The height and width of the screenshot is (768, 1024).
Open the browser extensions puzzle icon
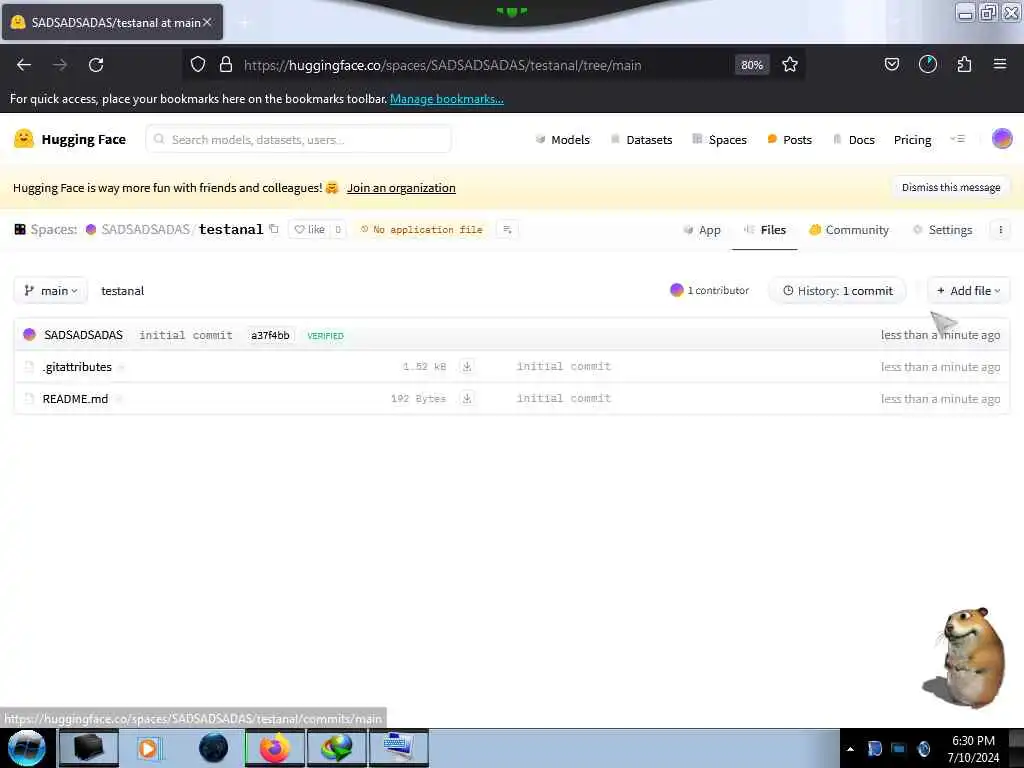(964, 65)
